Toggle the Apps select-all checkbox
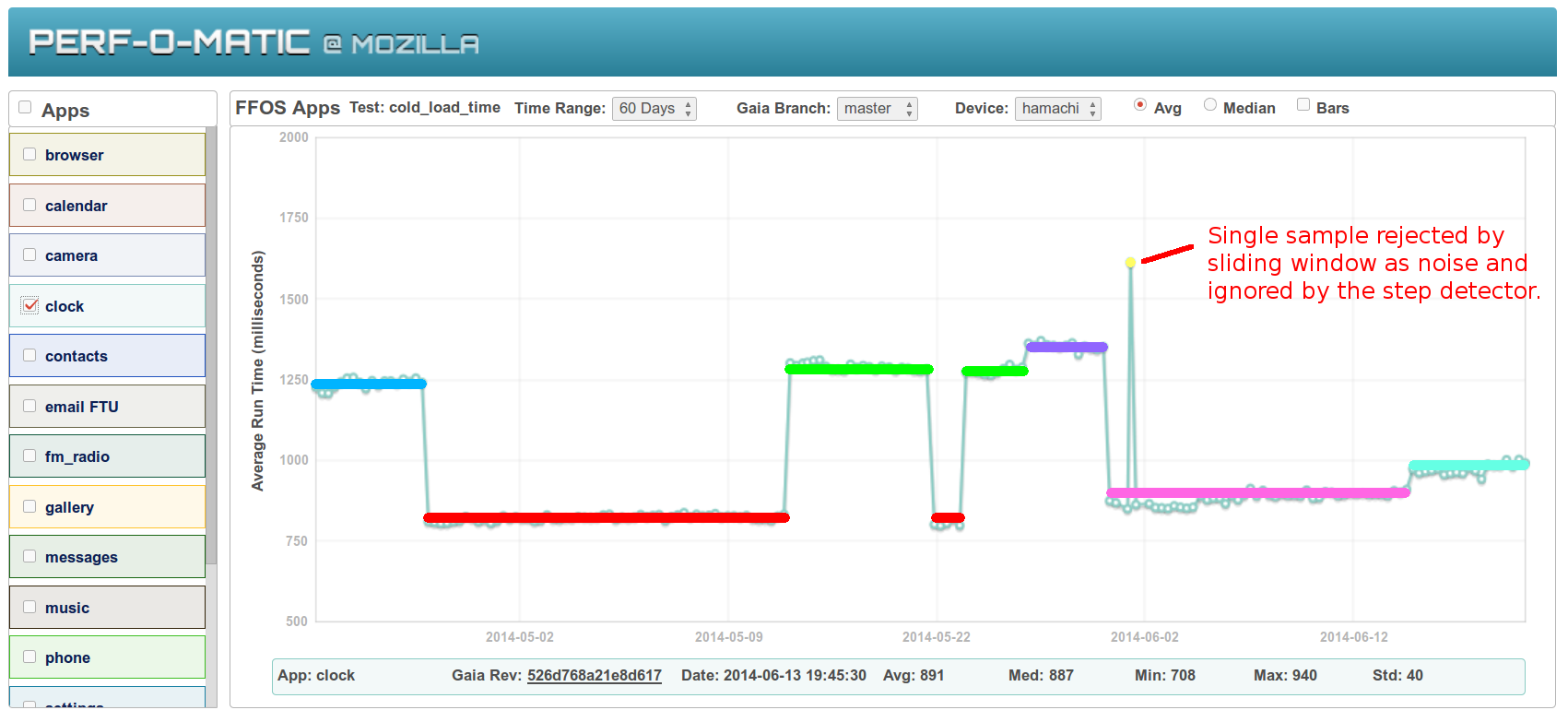1568x722 pixels. (25, 108)
